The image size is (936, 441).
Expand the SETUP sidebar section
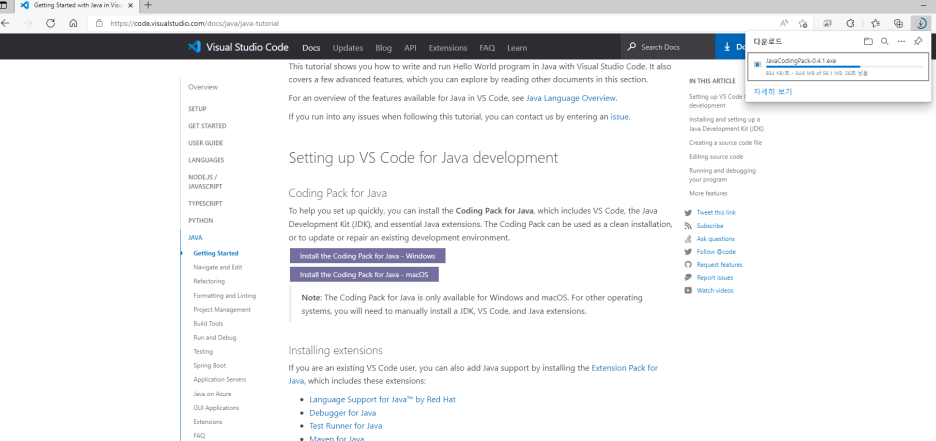[197, 109]
